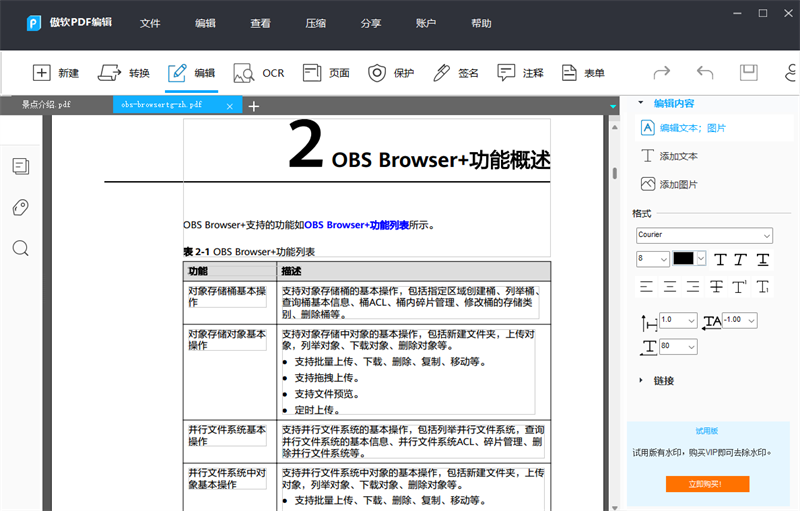
Task: Open the 表单 form tool
Action: point(583,73)
